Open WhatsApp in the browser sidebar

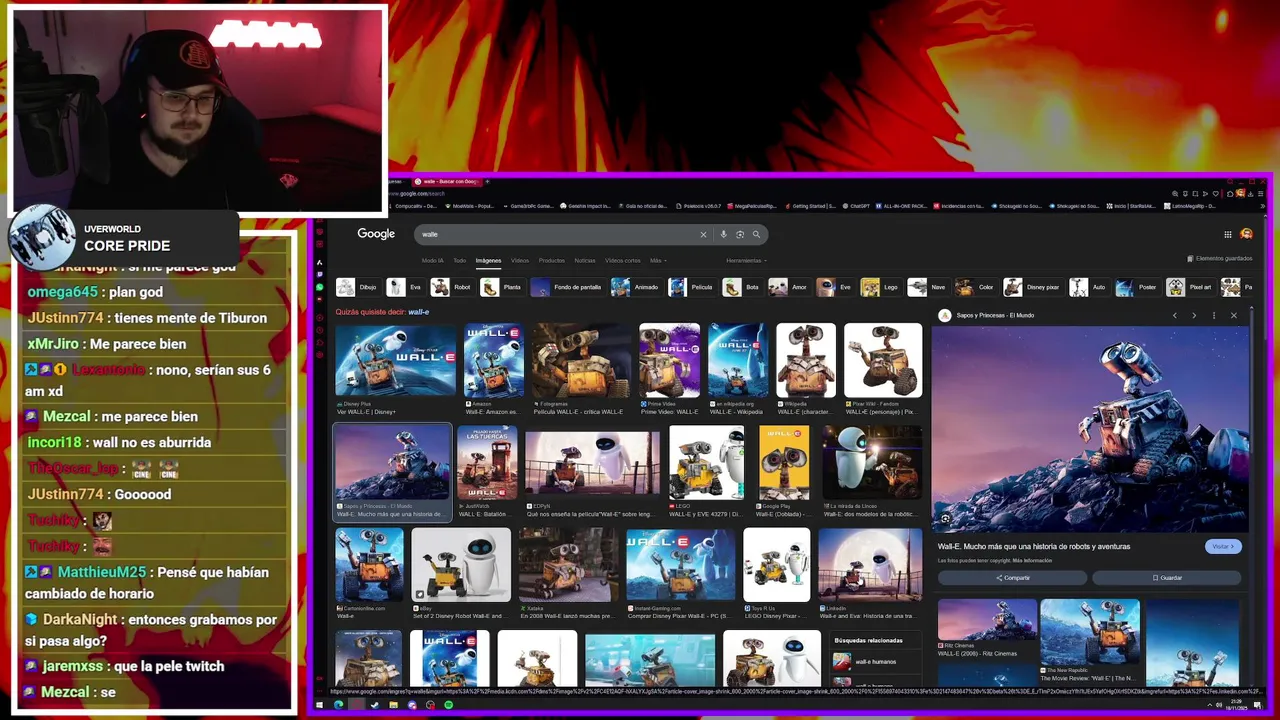point(320,287)
